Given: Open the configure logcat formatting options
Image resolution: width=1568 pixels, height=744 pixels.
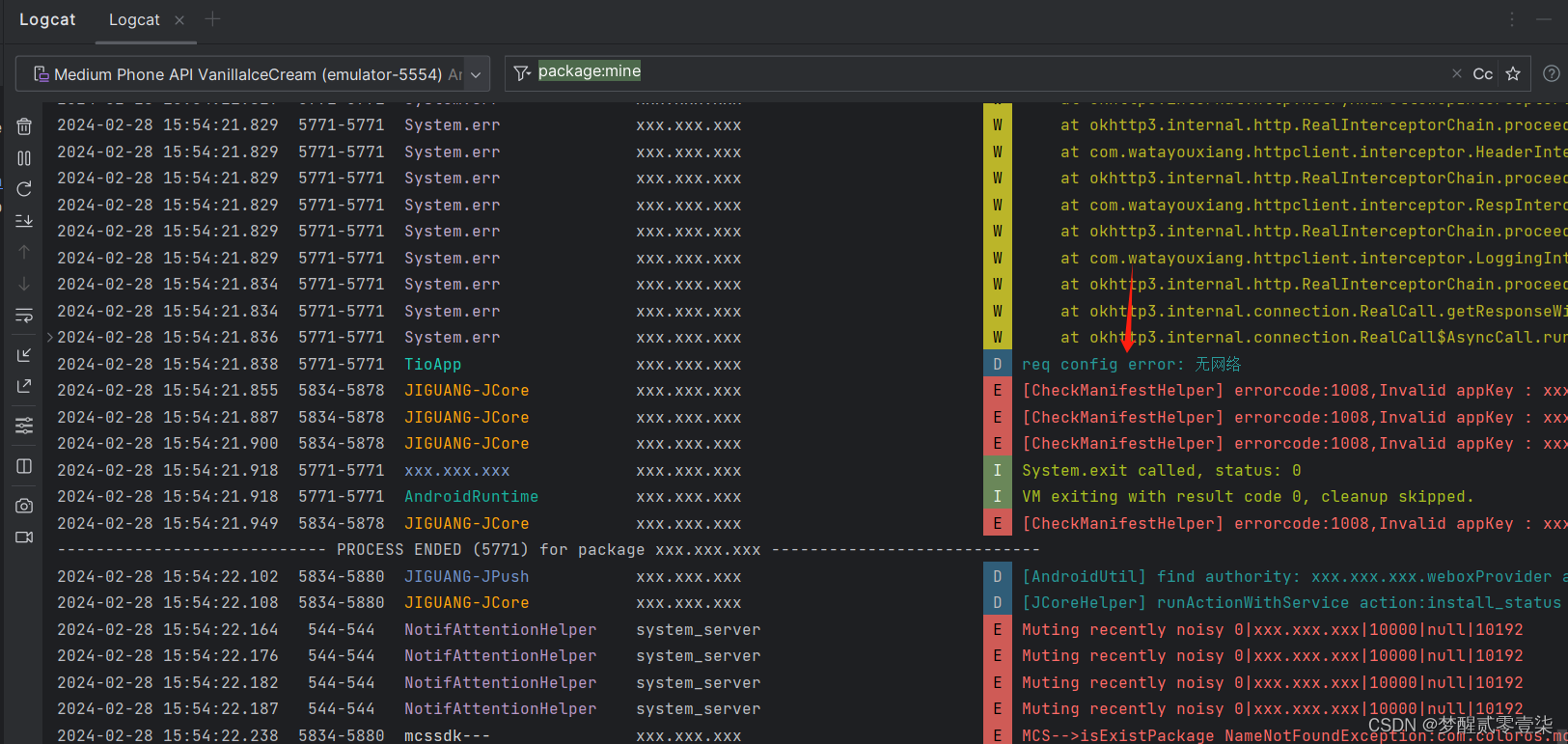Looking at the screenshot, I should tap(24, 426).
